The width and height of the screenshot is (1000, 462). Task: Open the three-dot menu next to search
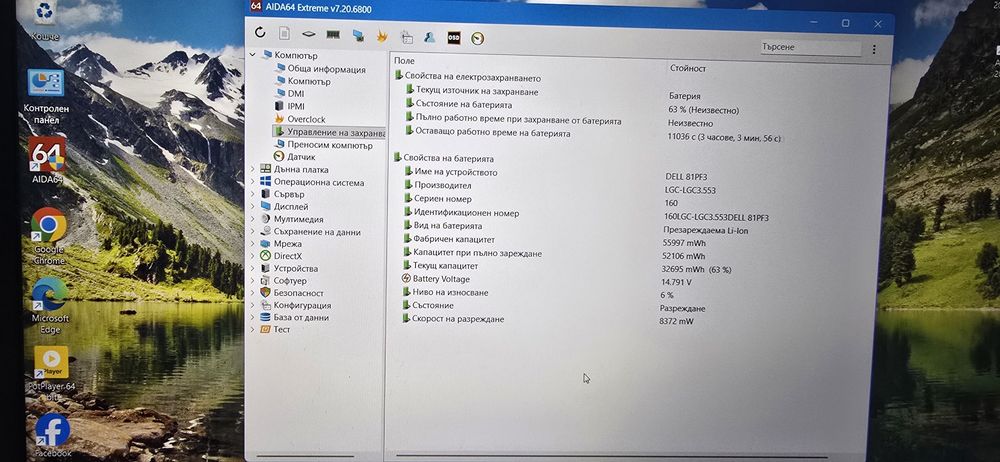pos(874,49)
